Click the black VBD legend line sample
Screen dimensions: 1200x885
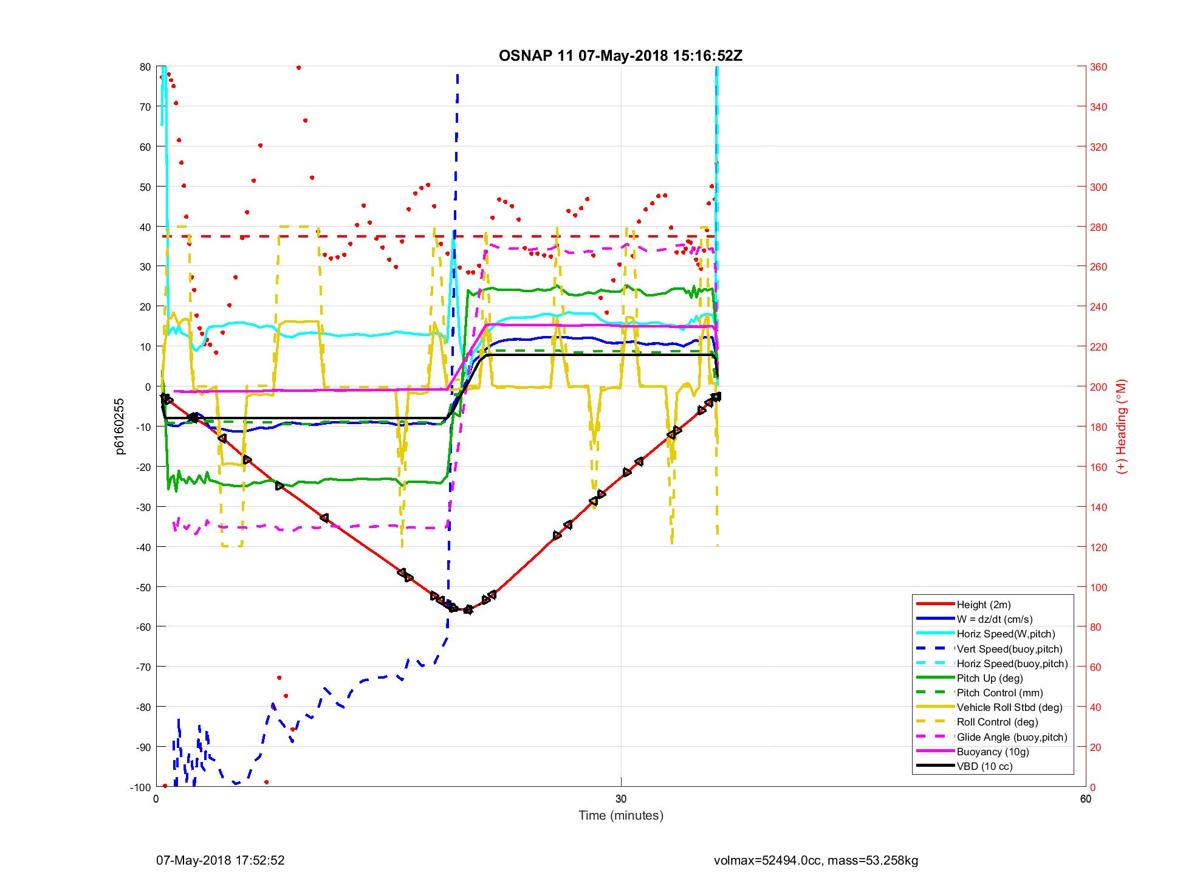click(934, 766)
